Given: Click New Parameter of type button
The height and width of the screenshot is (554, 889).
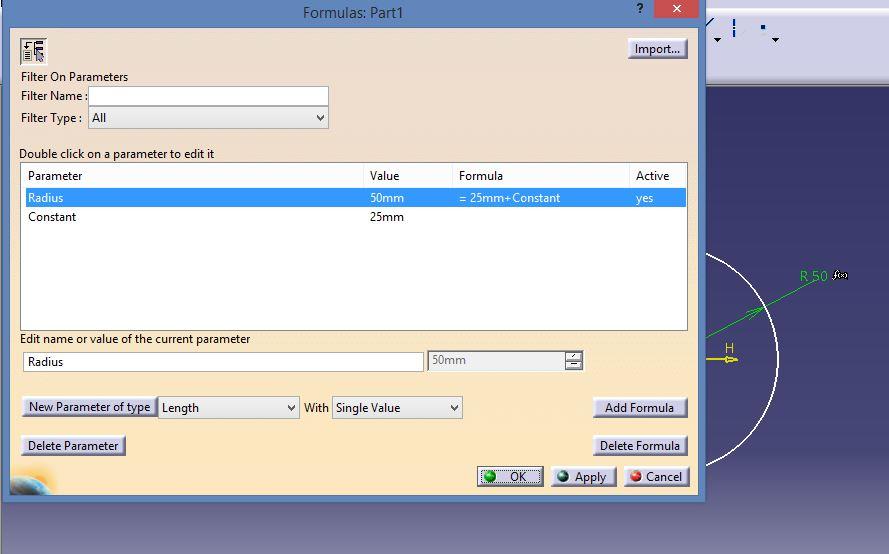Looking at the screenshot, I should [90, 407].
